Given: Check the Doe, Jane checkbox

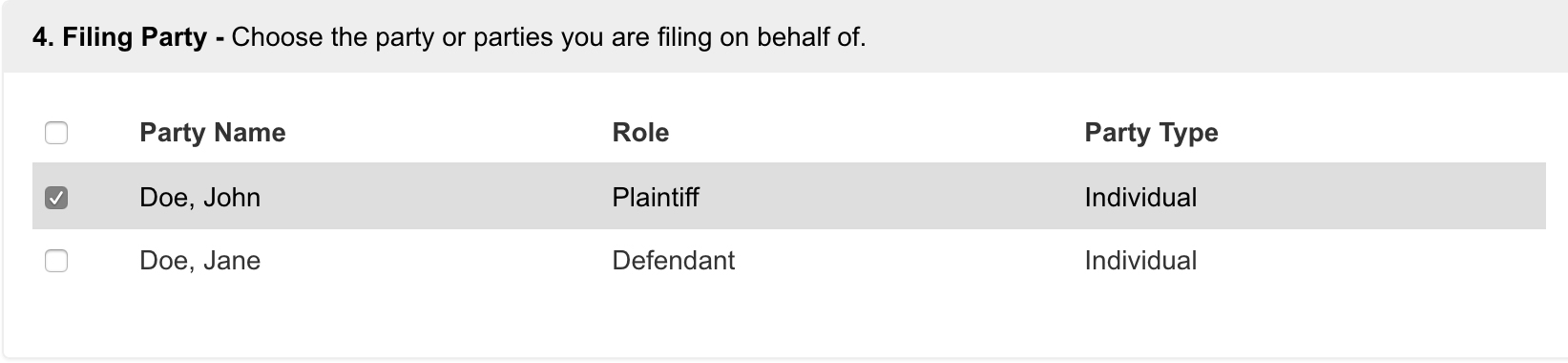Looking at the screenshot, I should [x=56, y=261].
